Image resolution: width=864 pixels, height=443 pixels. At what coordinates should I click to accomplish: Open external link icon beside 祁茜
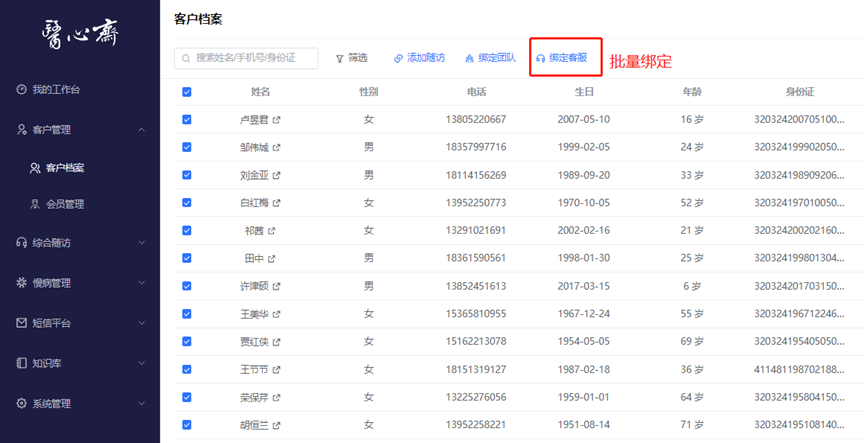(x=272, y=231)
